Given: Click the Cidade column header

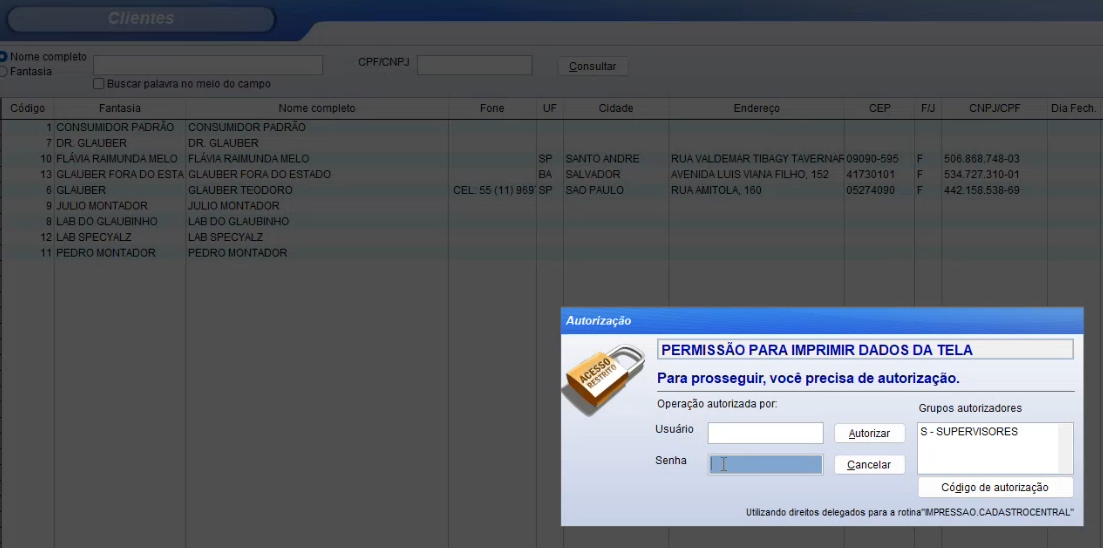Looking at the screenshot, I should click(616, 108).
